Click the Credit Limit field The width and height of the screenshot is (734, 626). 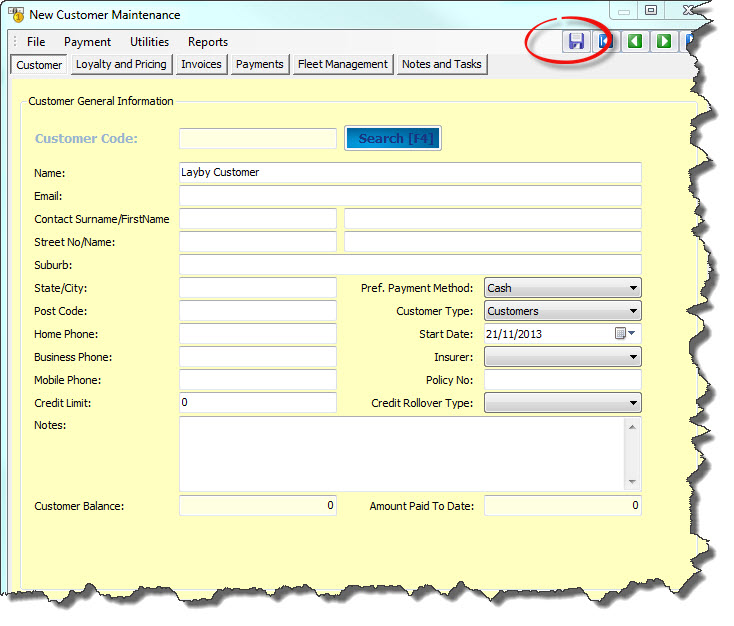coord(257,402)
